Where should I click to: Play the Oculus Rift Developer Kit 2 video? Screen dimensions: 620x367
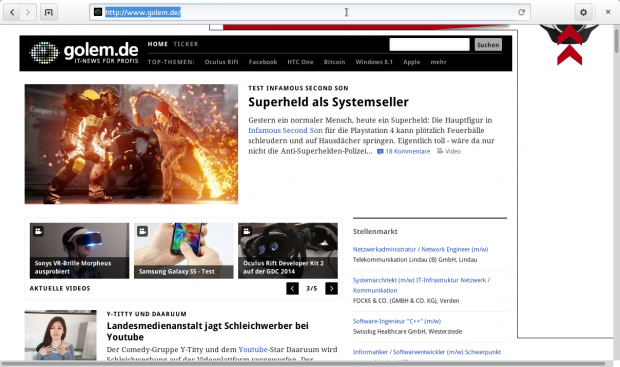pyautogui.click(x=288, y=251)
